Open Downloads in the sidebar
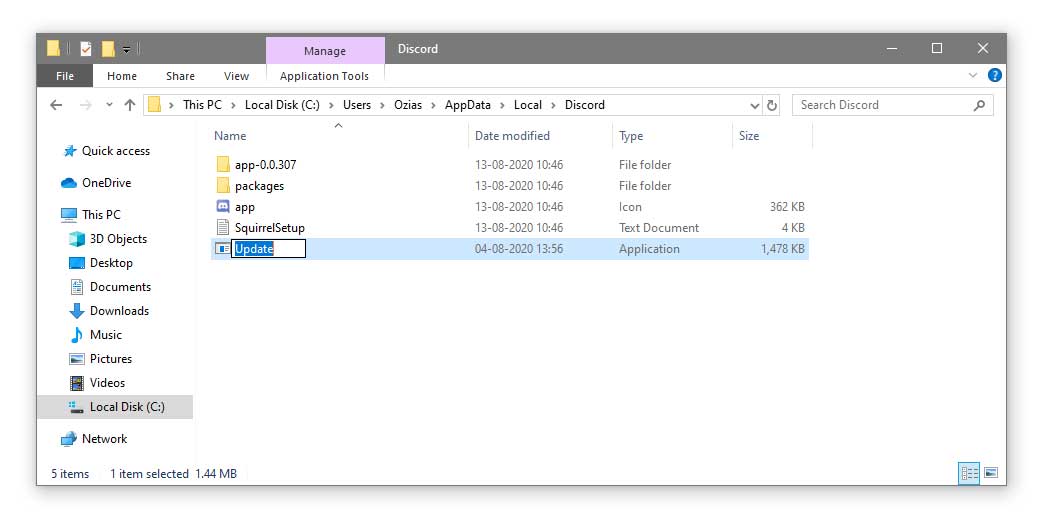 pyautogui.click(x=119, y=311)
